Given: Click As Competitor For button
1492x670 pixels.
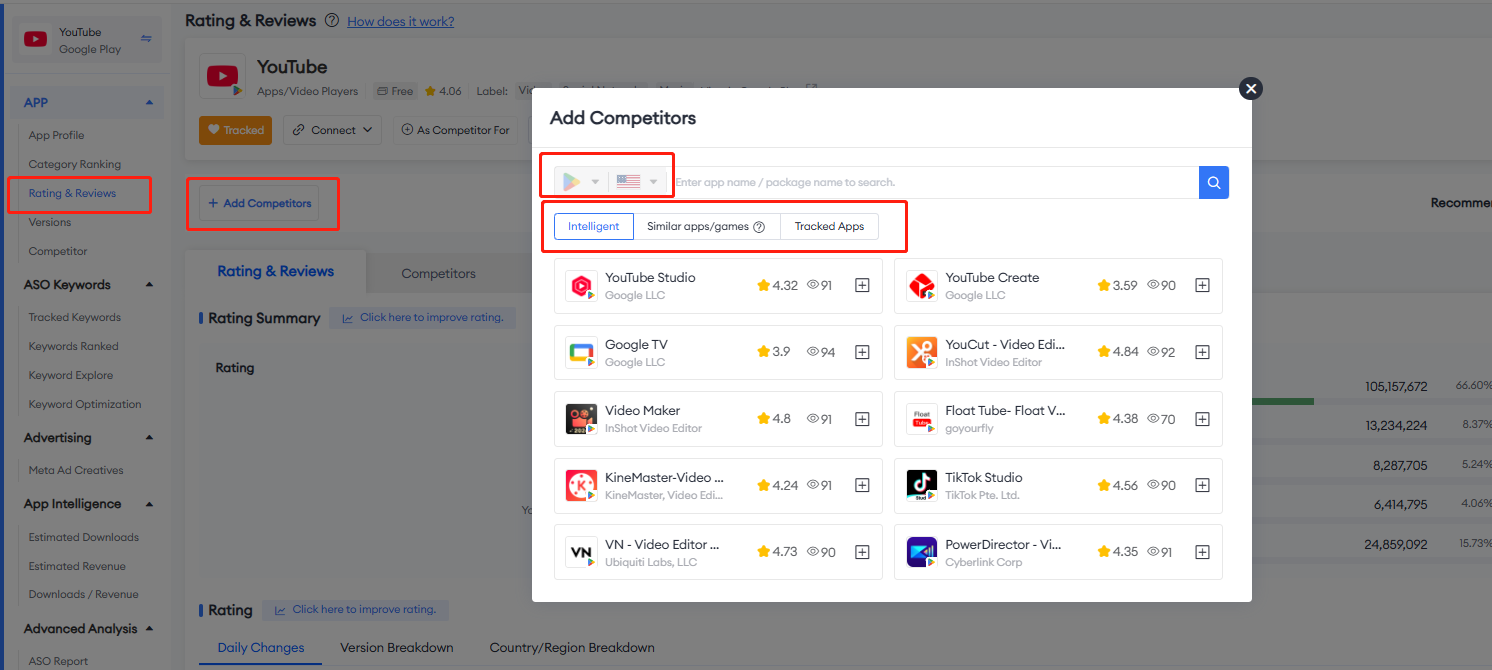Looking at the screenshot, I should pos(456,130).
